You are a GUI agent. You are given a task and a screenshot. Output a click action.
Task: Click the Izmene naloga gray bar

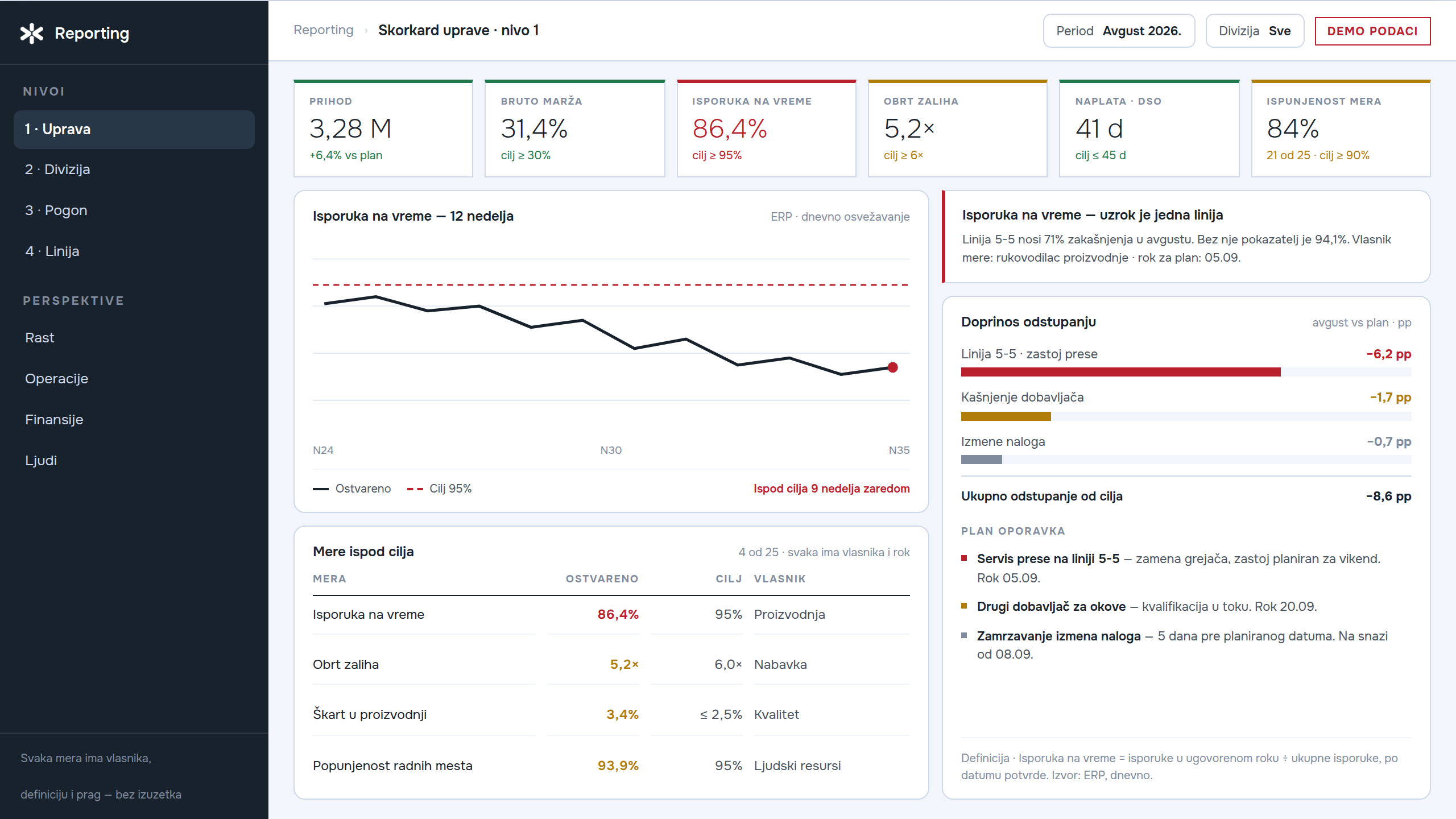[x=981, y=460]
